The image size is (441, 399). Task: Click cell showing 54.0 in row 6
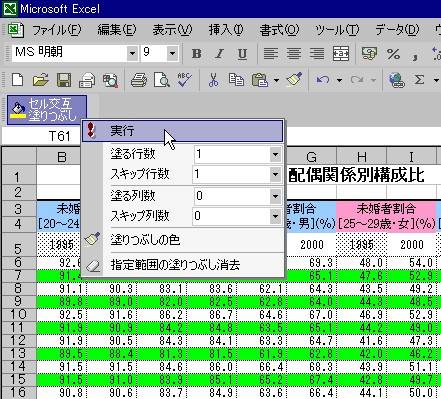pos(412,263)
